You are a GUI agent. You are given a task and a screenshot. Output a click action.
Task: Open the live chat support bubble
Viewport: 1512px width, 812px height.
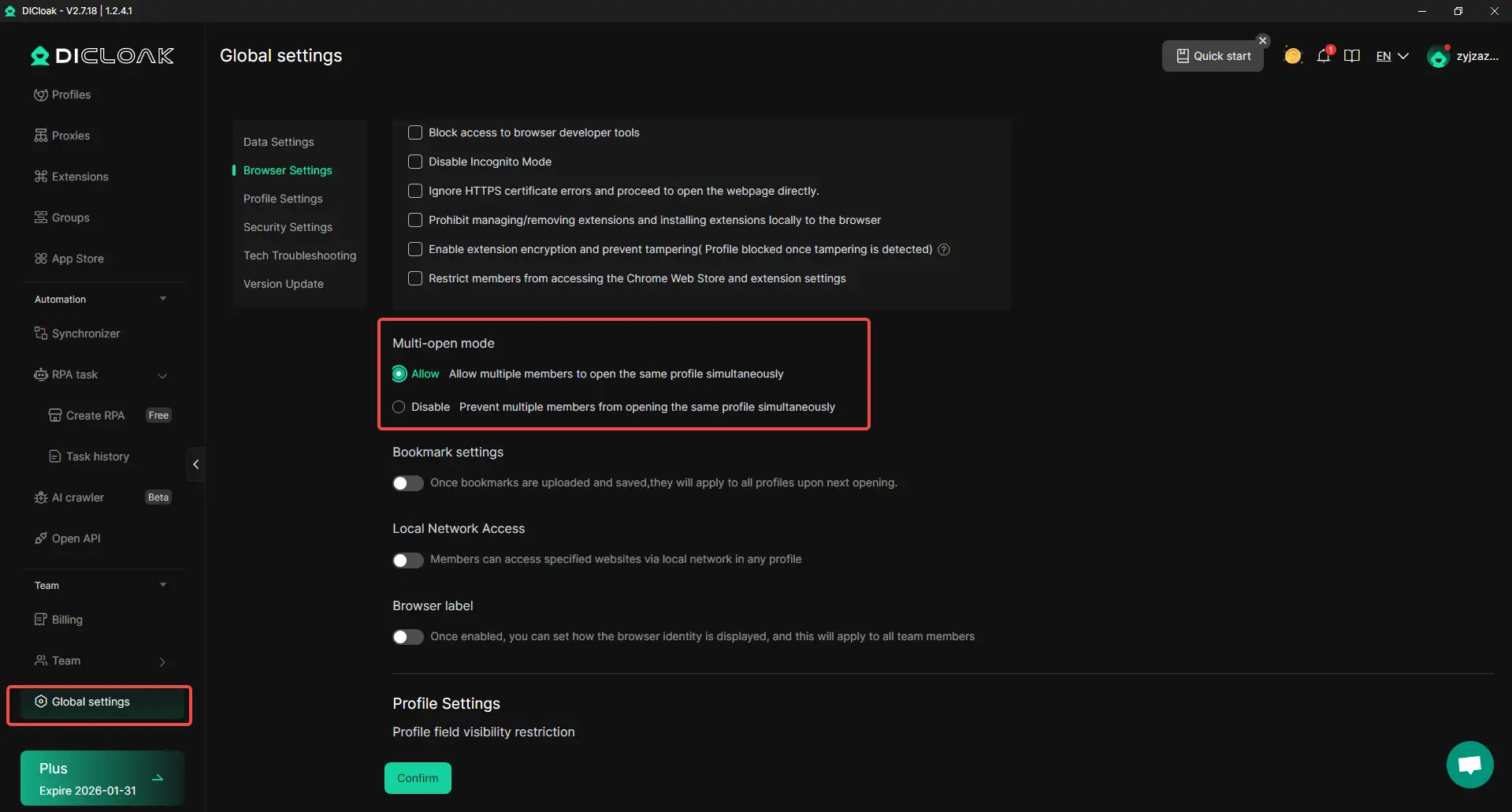pyautogui.click(x=1469, y=764)
